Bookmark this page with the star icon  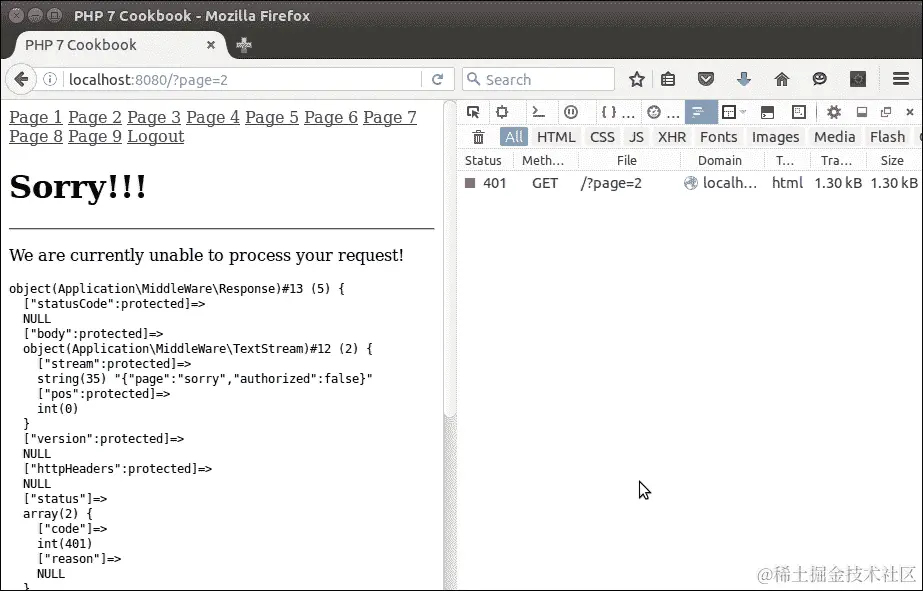point(636,79)
